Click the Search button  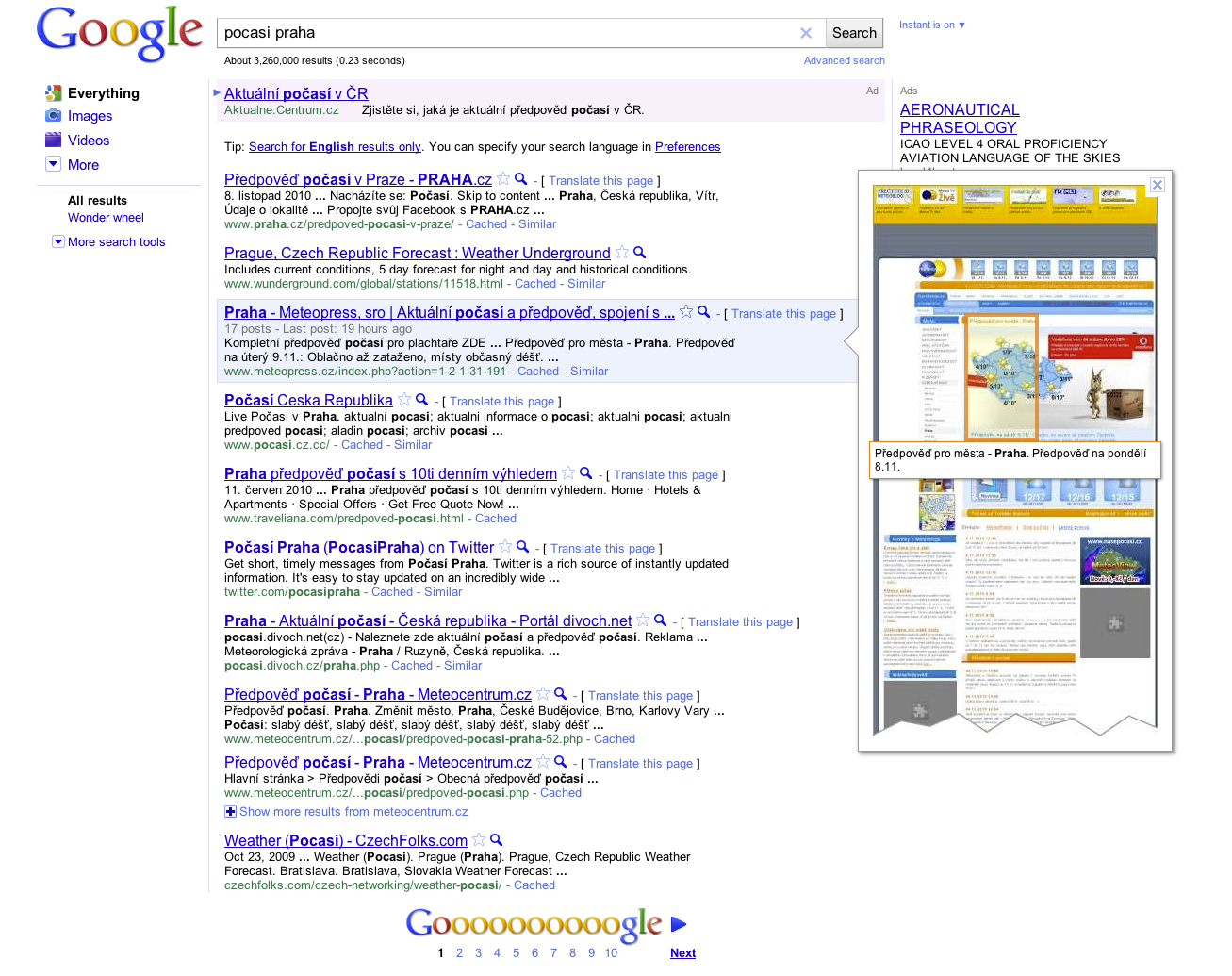[x=854, y=33]
